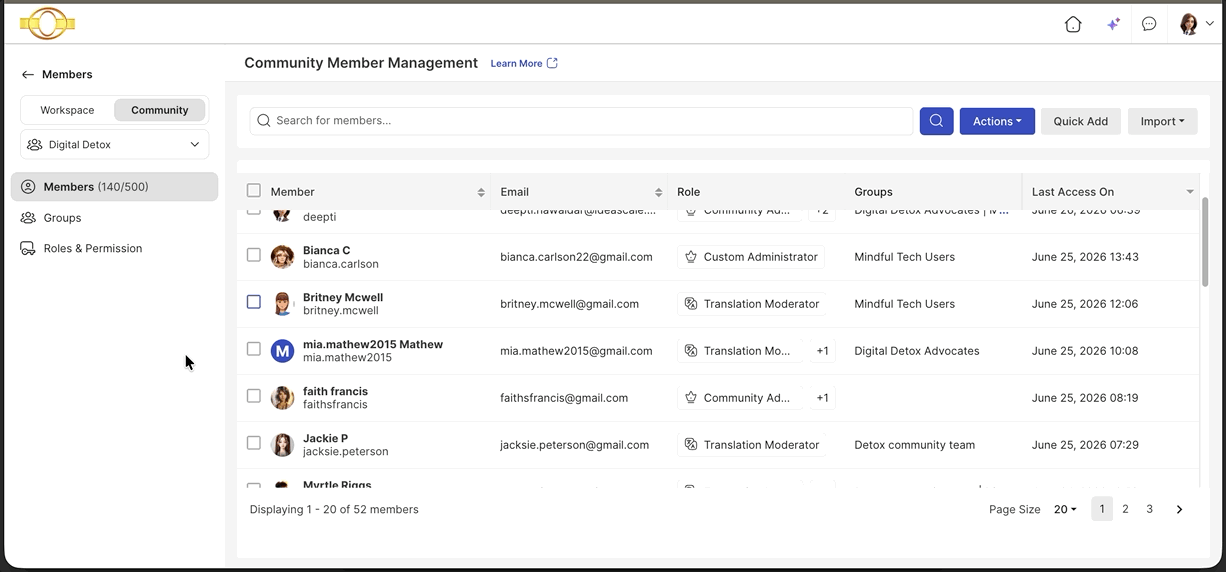Image resolution: width=1226 pixels, height=572 pixels.
Task: Open the Actions dropdown menu
Action: tap(997, 121)
